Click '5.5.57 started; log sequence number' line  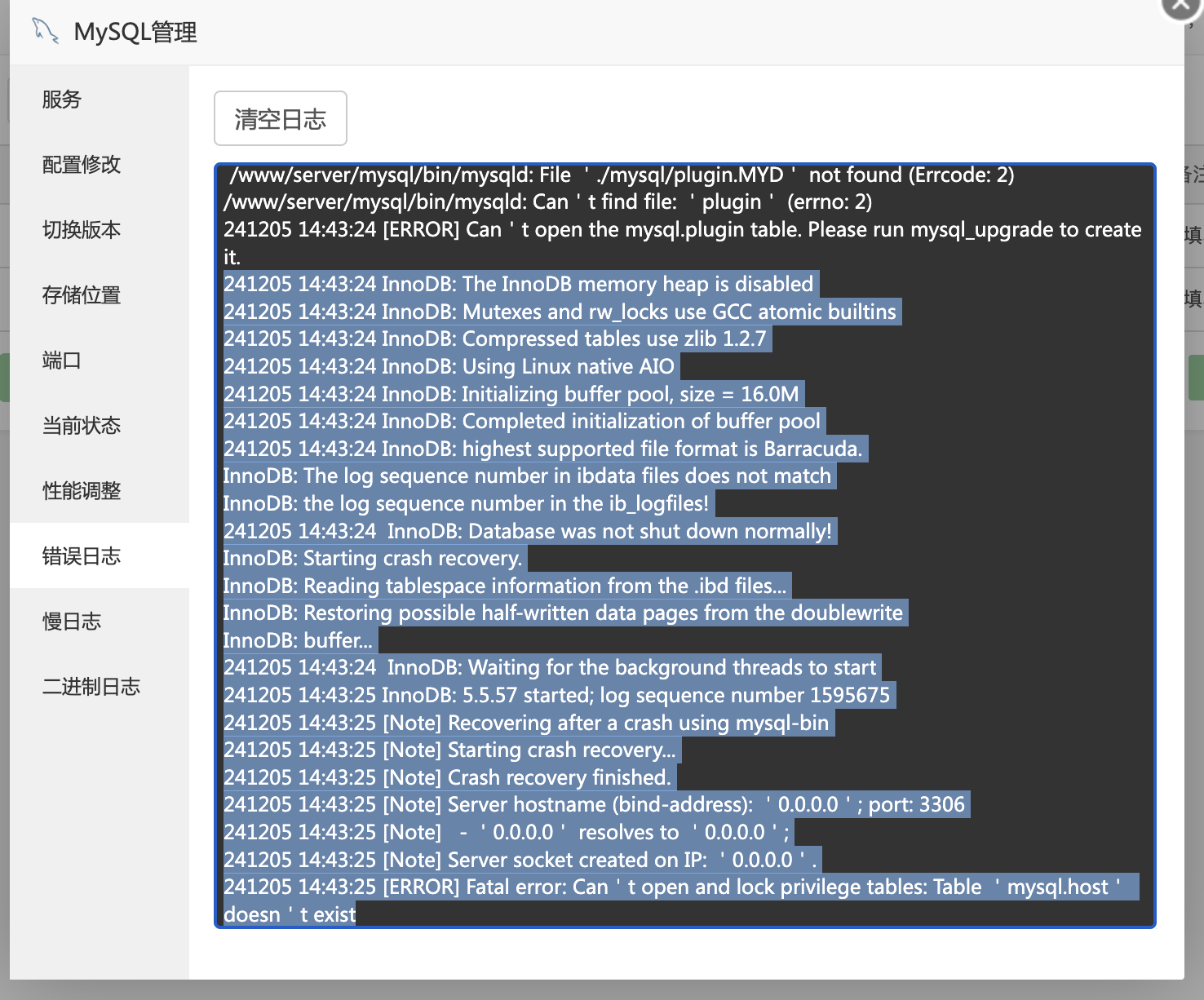click(x=557, y=695)
